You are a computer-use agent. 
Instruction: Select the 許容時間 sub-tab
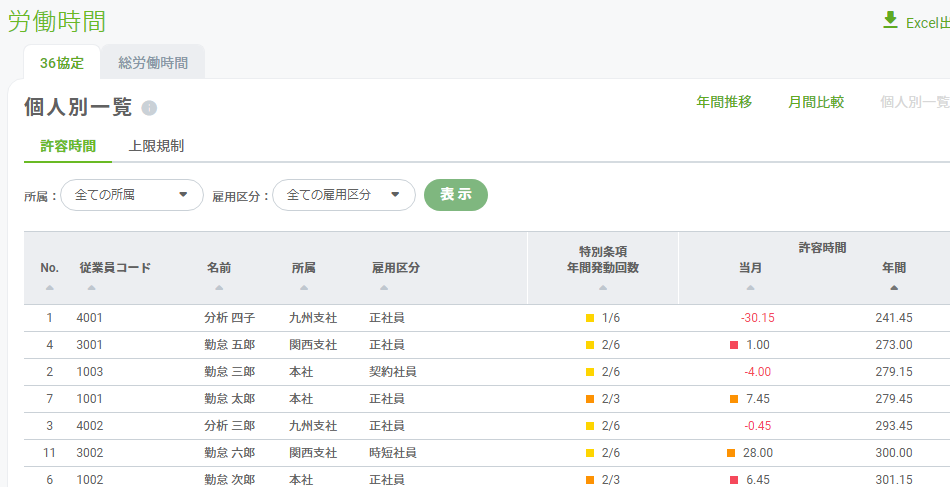pyautogui.click(x=68, y=146)
